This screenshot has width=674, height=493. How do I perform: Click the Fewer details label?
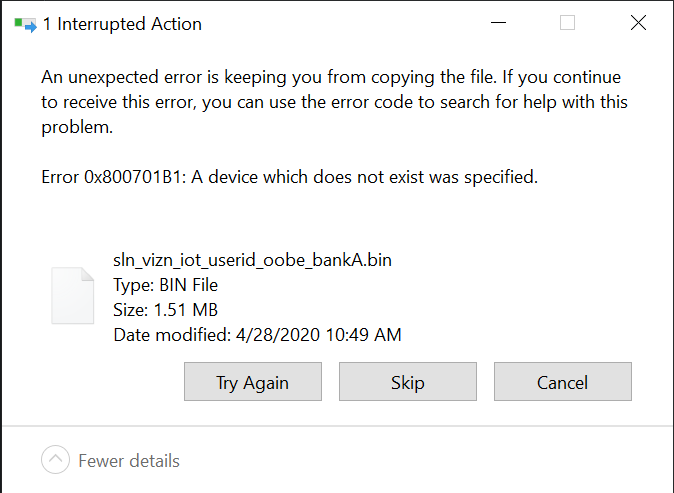click(x=129, y=461)
